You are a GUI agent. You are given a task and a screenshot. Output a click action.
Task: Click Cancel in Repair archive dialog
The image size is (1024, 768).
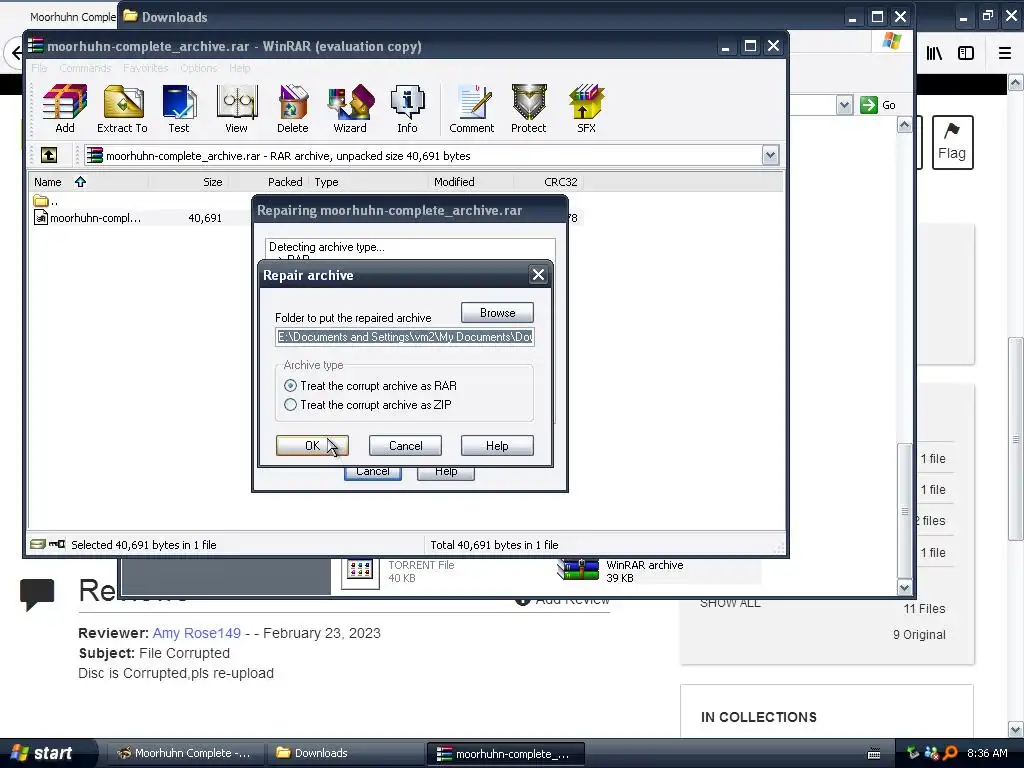406,445
